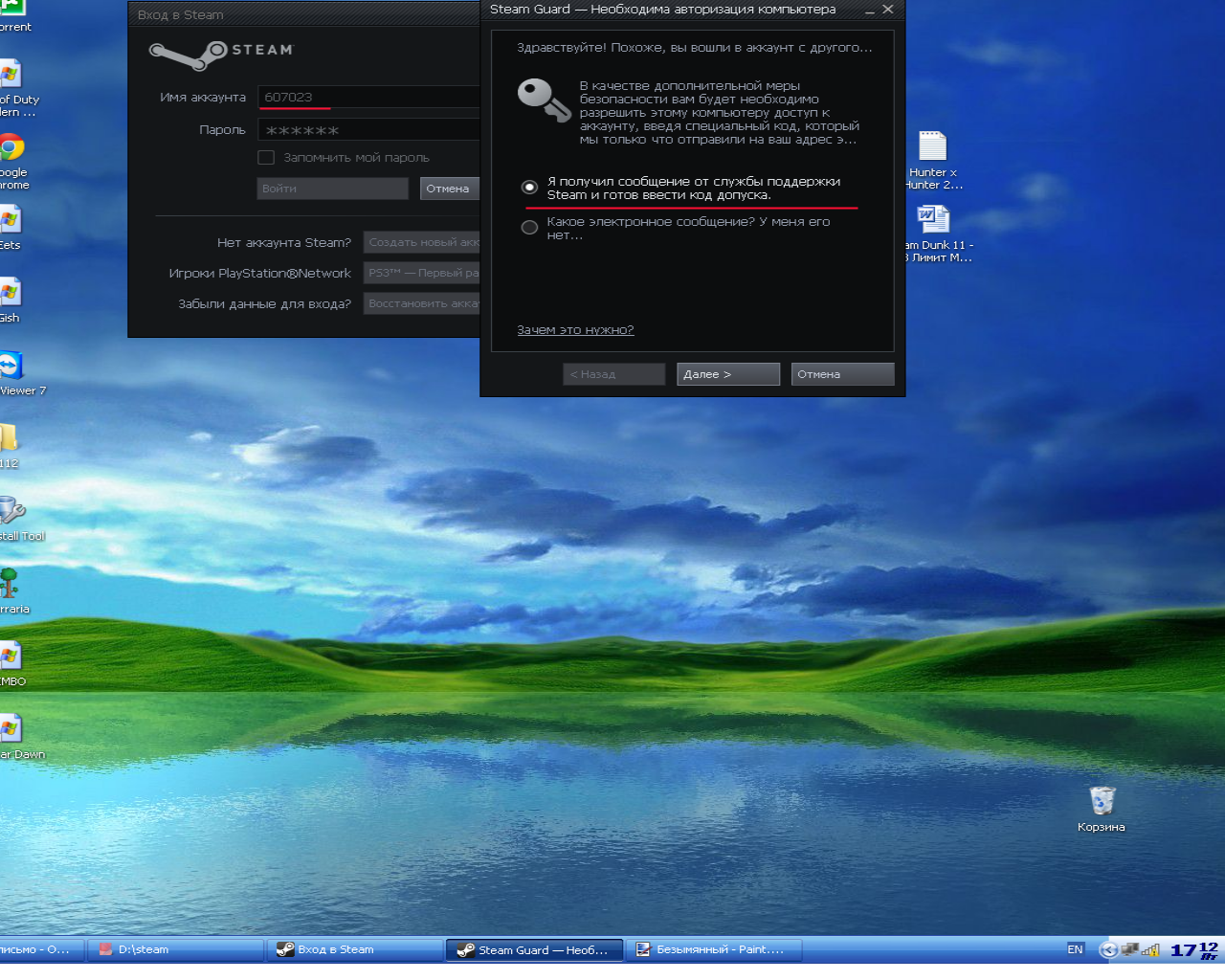Switch to 'Безымянный - Paint' taskbar button
Viewport: 1225px width, 980px height.
tap(714, 949)
